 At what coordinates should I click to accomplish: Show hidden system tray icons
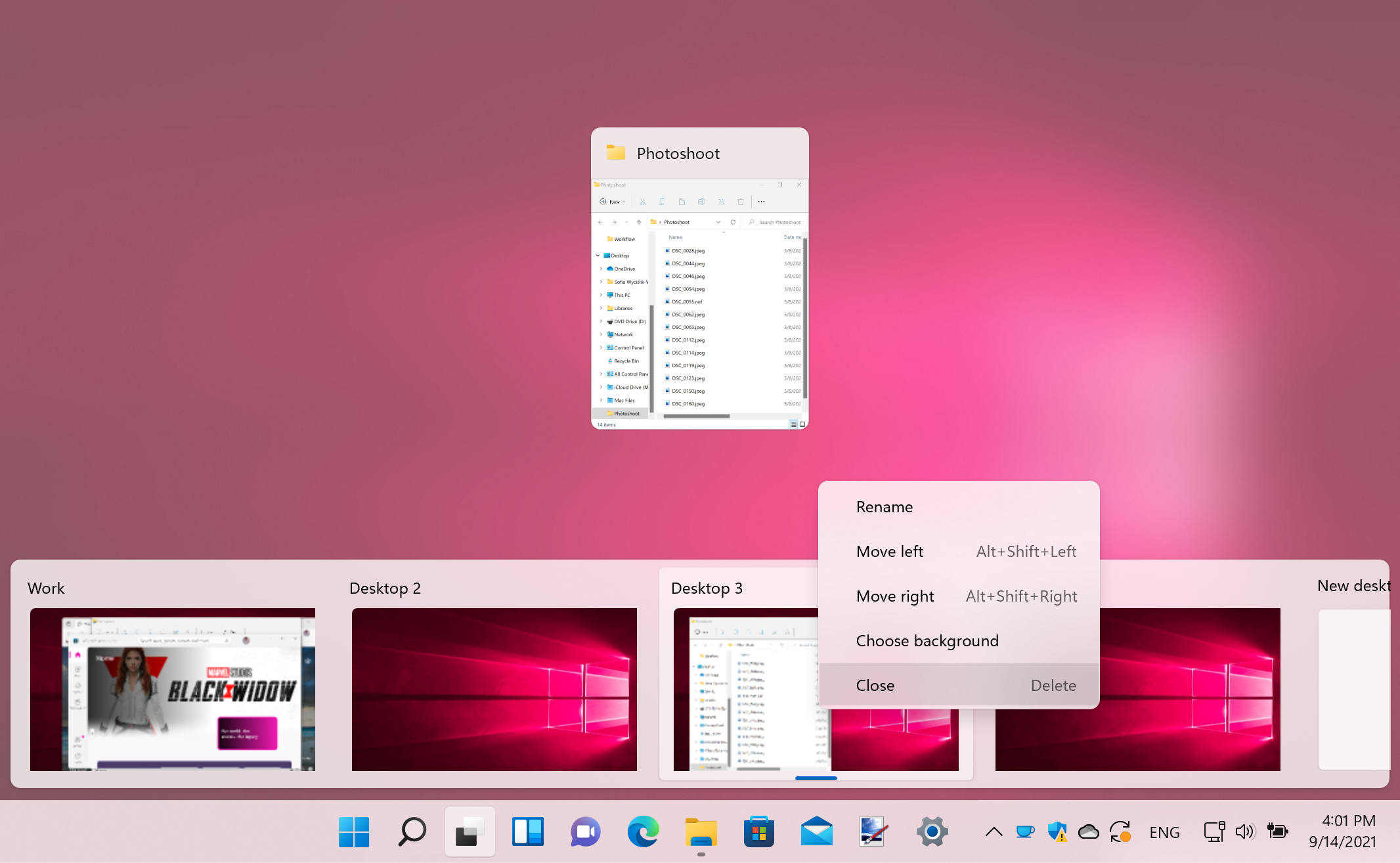click(x=994, y=832)
